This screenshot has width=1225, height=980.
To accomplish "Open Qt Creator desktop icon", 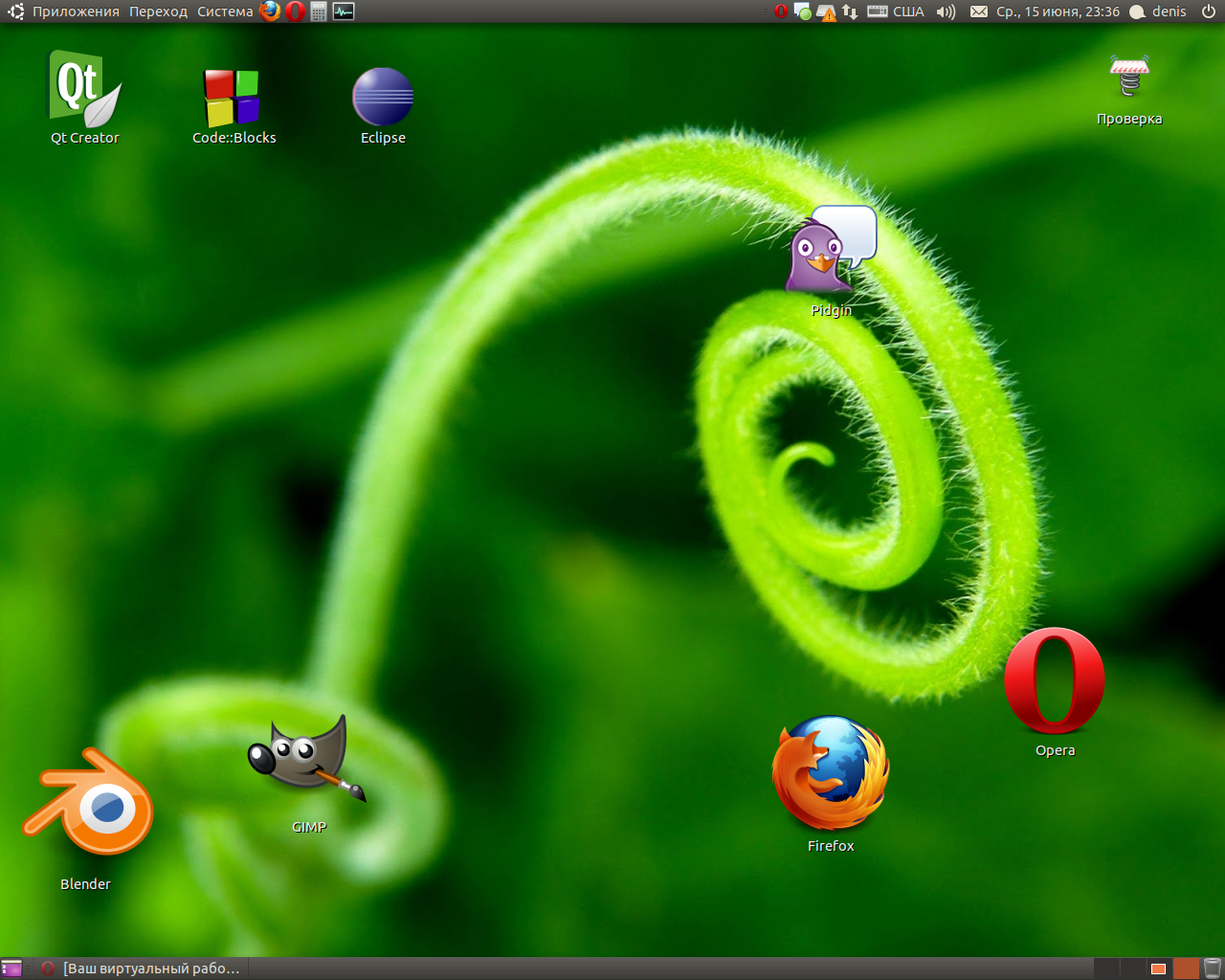I will tap(84, 91).
